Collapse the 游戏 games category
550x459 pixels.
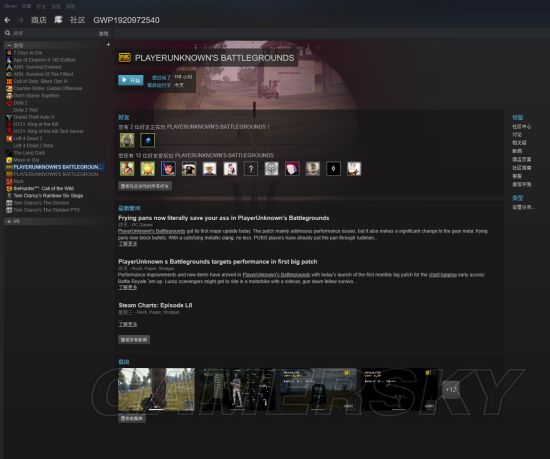9,46
